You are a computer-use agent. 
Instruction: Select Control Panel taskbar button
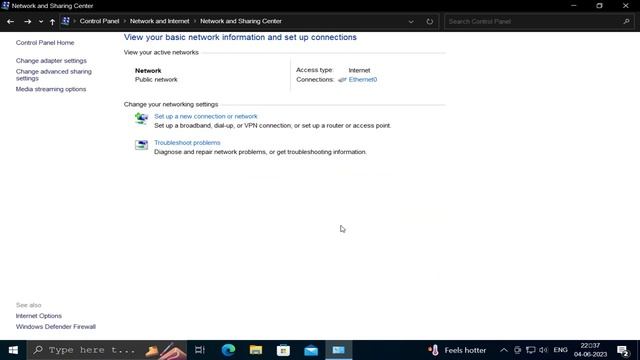338,350
